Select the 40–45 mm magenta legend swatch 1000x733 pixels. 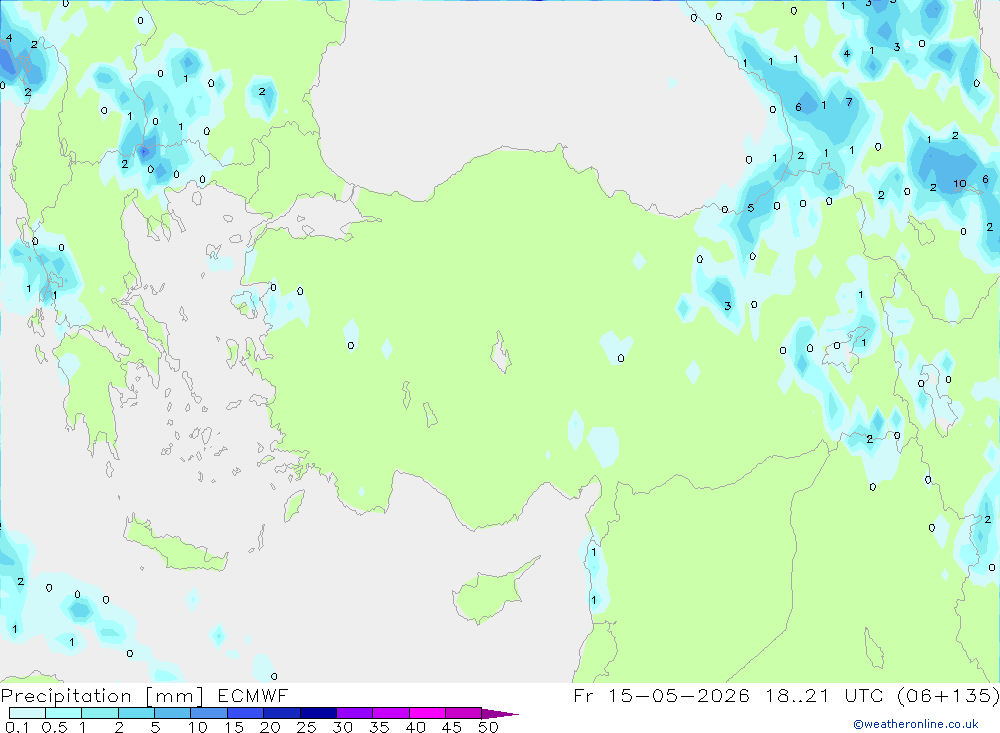tap(427, 713)
